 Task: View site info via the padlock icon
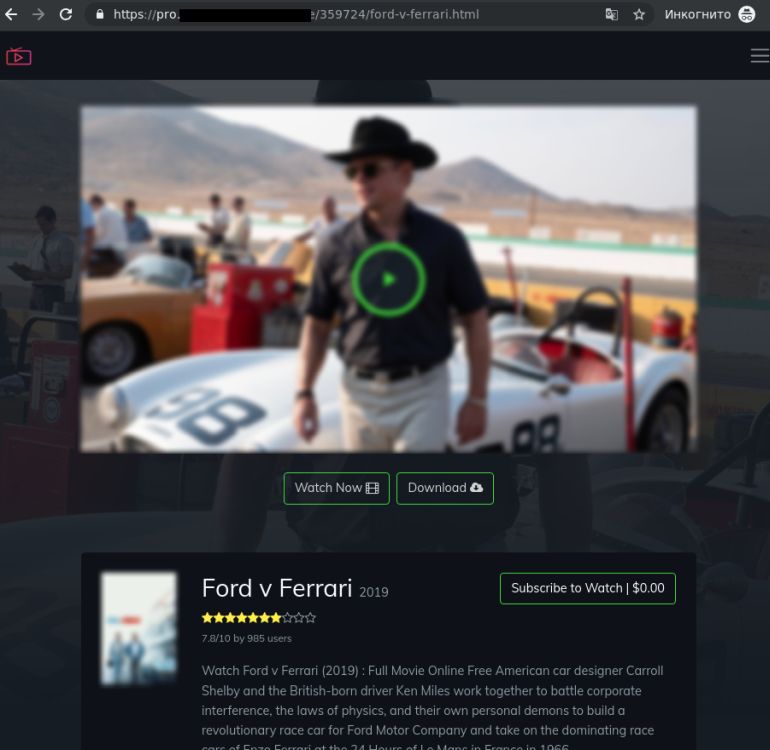coord(99,15)
